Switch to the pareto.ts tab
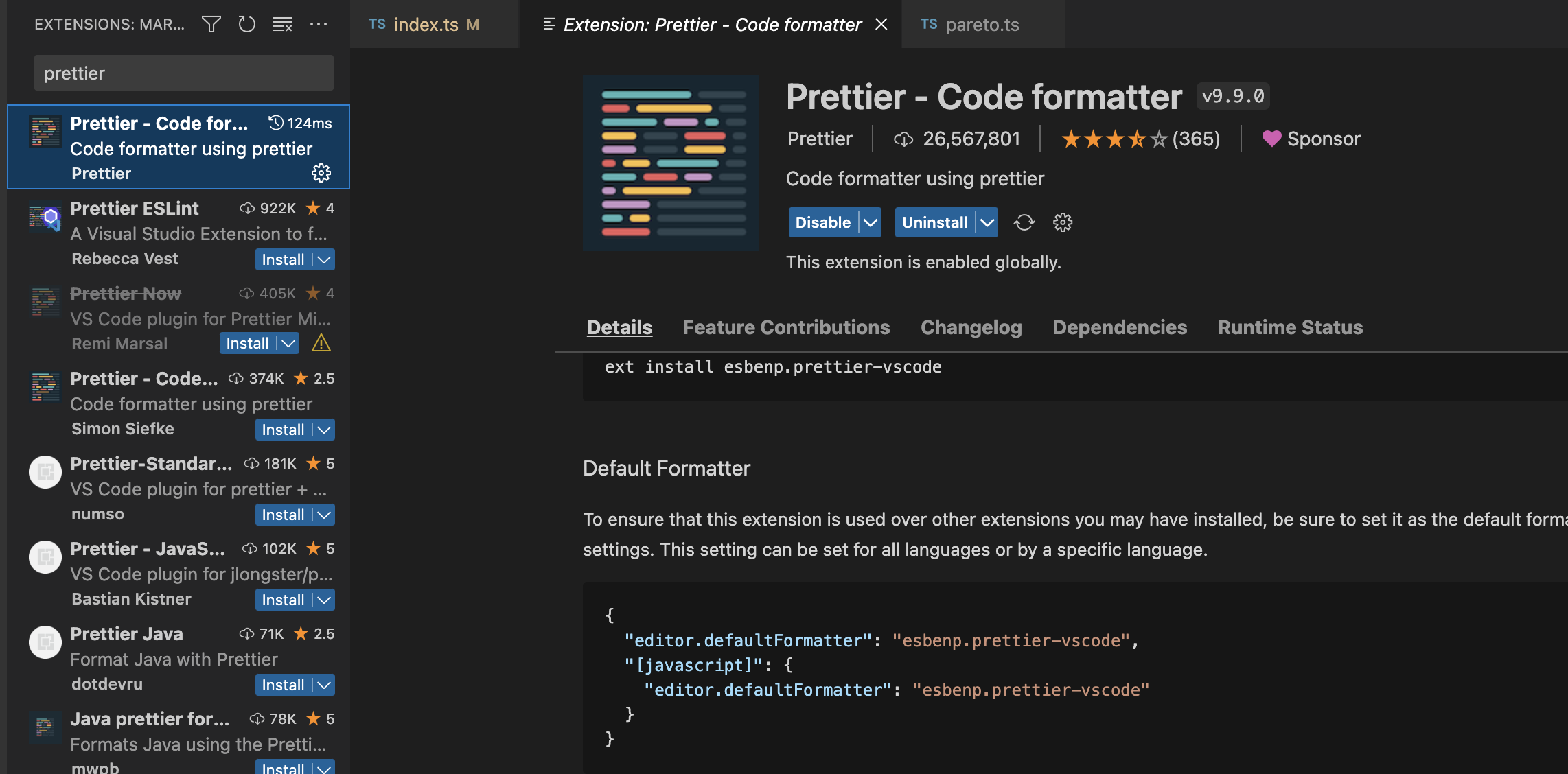1568x774 pixels. tap(982, 24)
